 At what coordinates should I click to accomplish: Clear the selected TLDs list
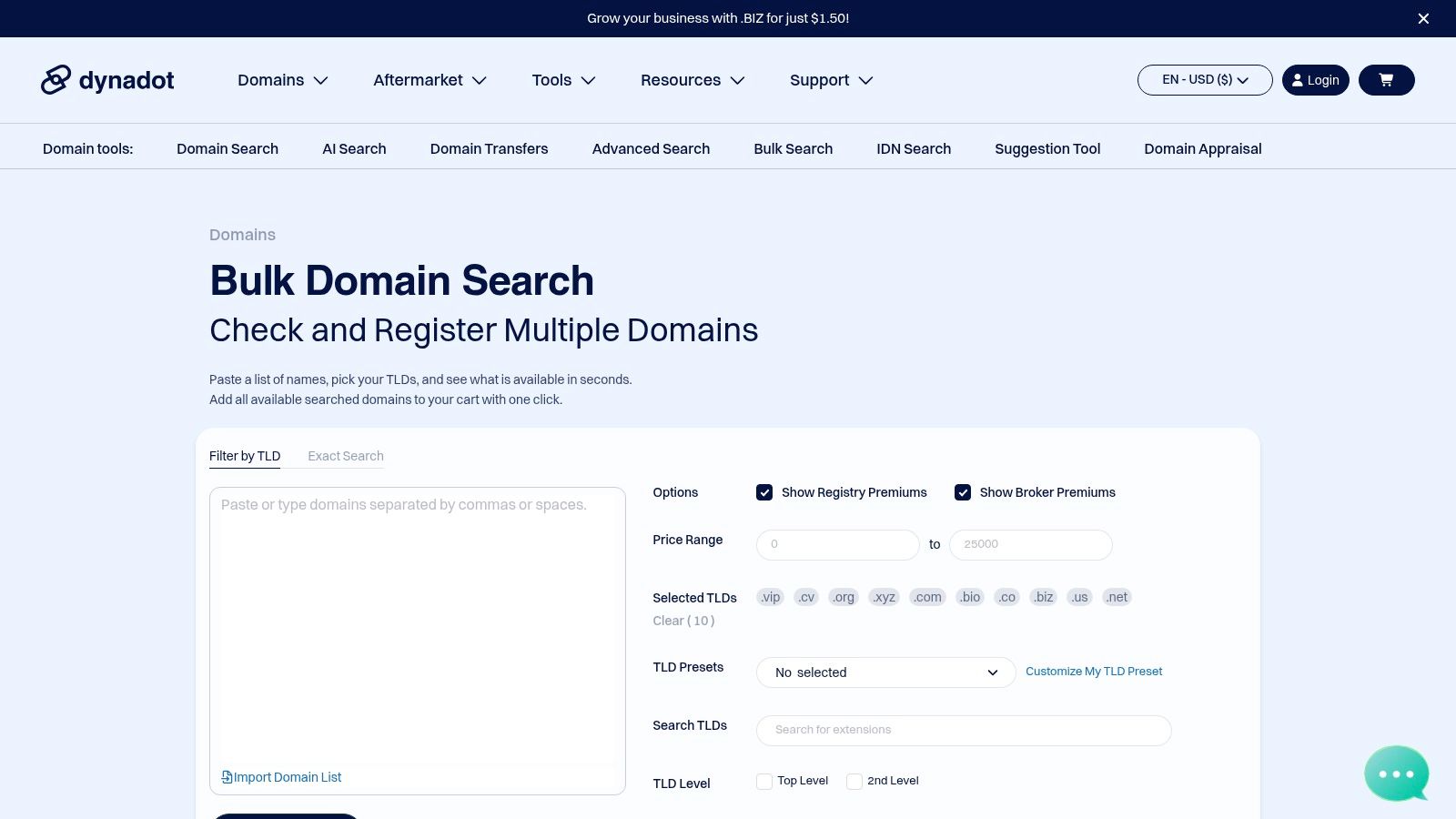point(683,621)
